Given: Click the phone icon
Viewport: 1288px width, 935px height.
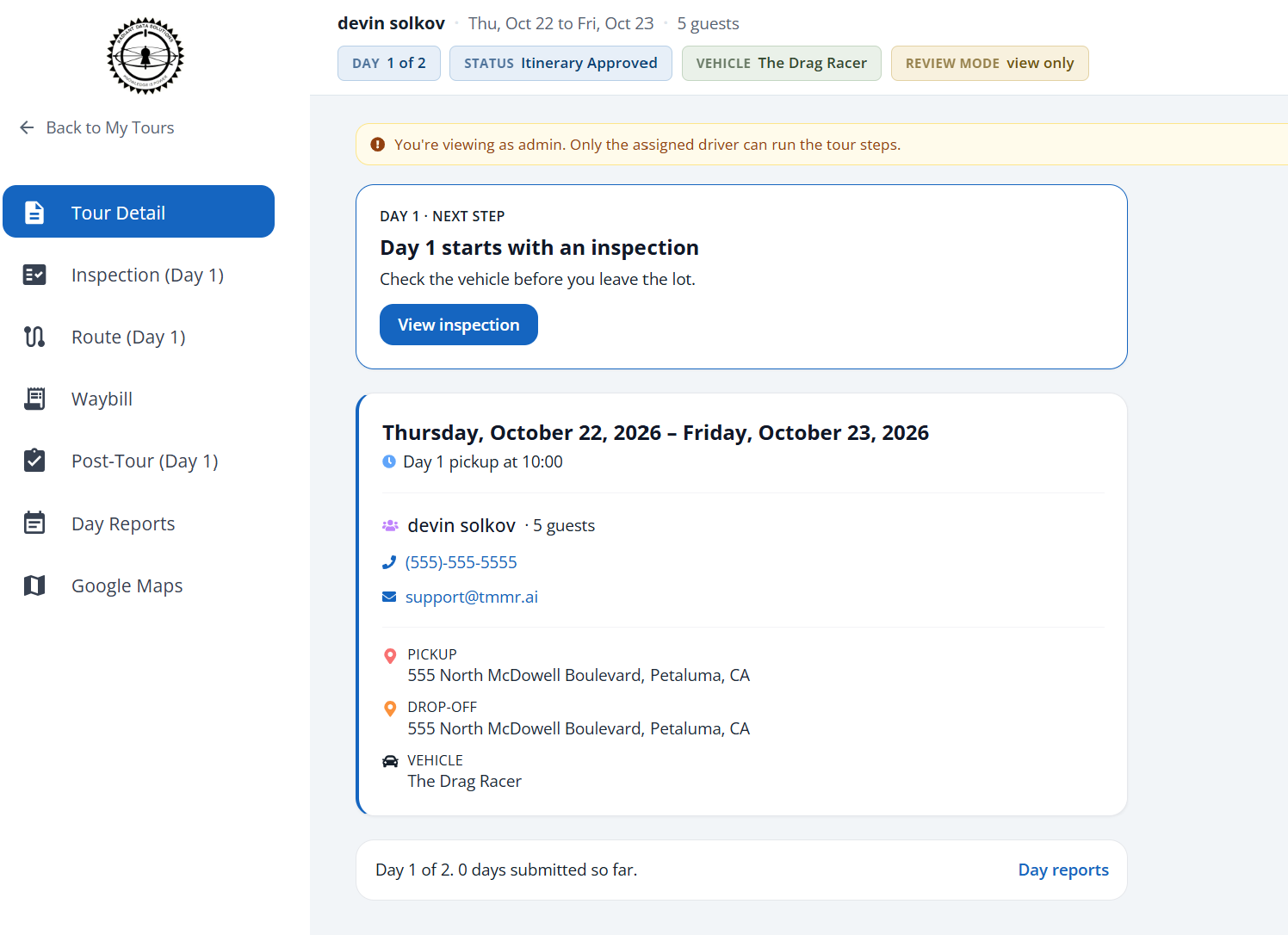Looking at the screenshot, I should 389,562.
